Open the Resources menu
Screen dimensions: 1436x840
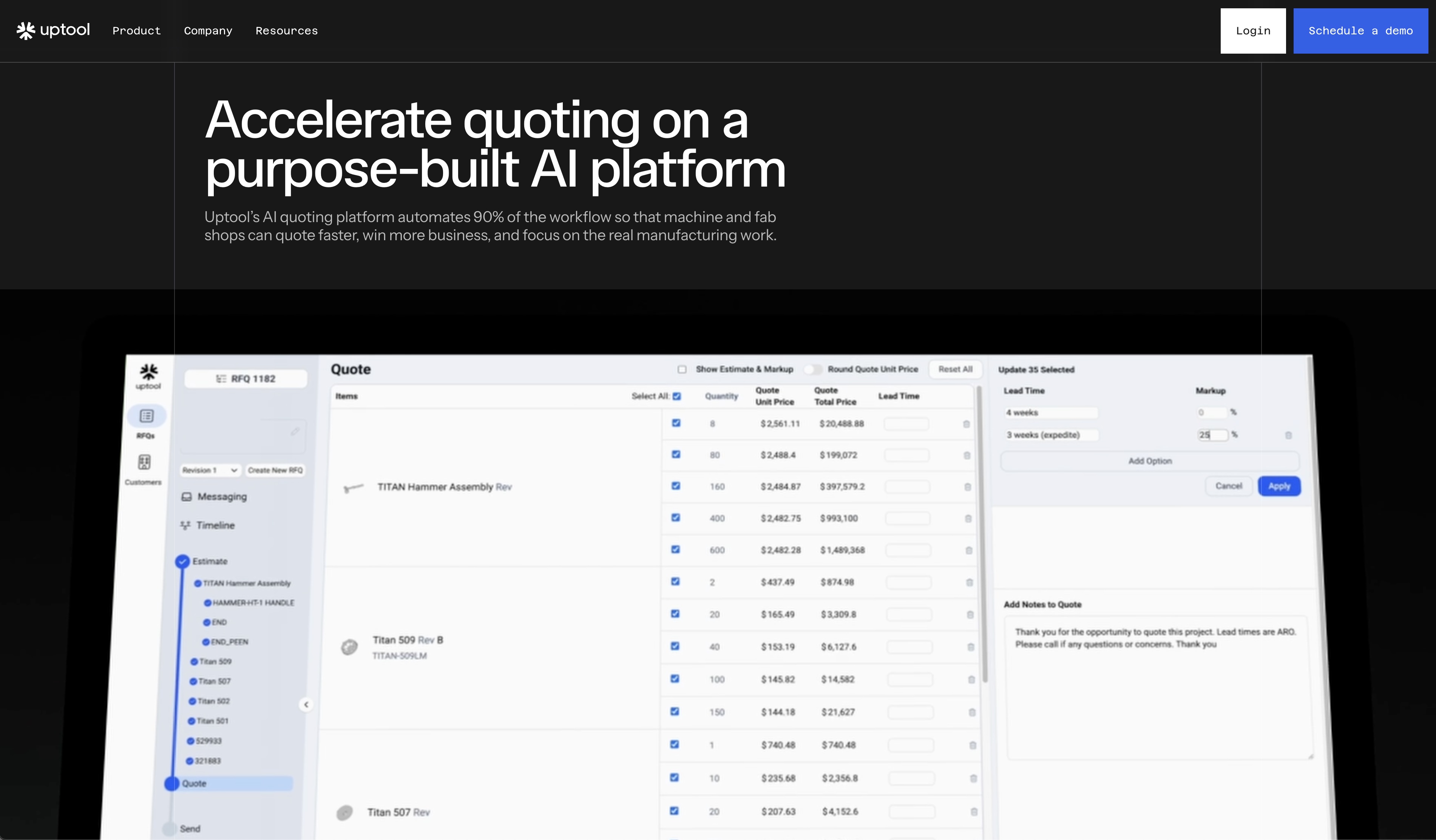tap(287, 31)
